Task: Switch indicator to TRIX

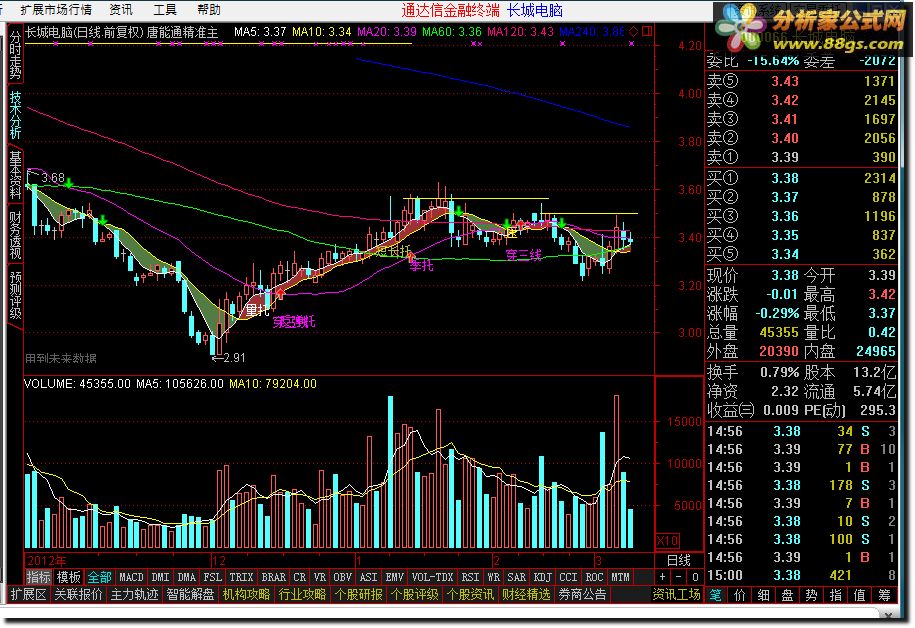Action: (x=241, y=577)
